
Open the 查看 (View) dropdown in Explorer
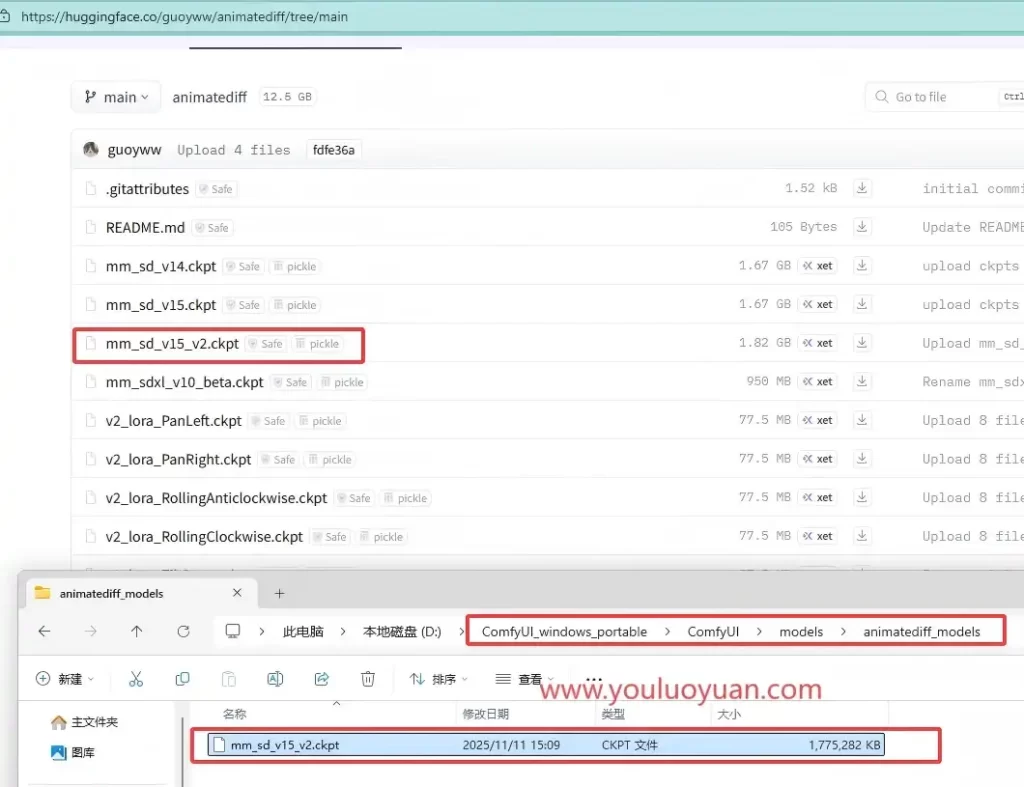click(525, 679)
